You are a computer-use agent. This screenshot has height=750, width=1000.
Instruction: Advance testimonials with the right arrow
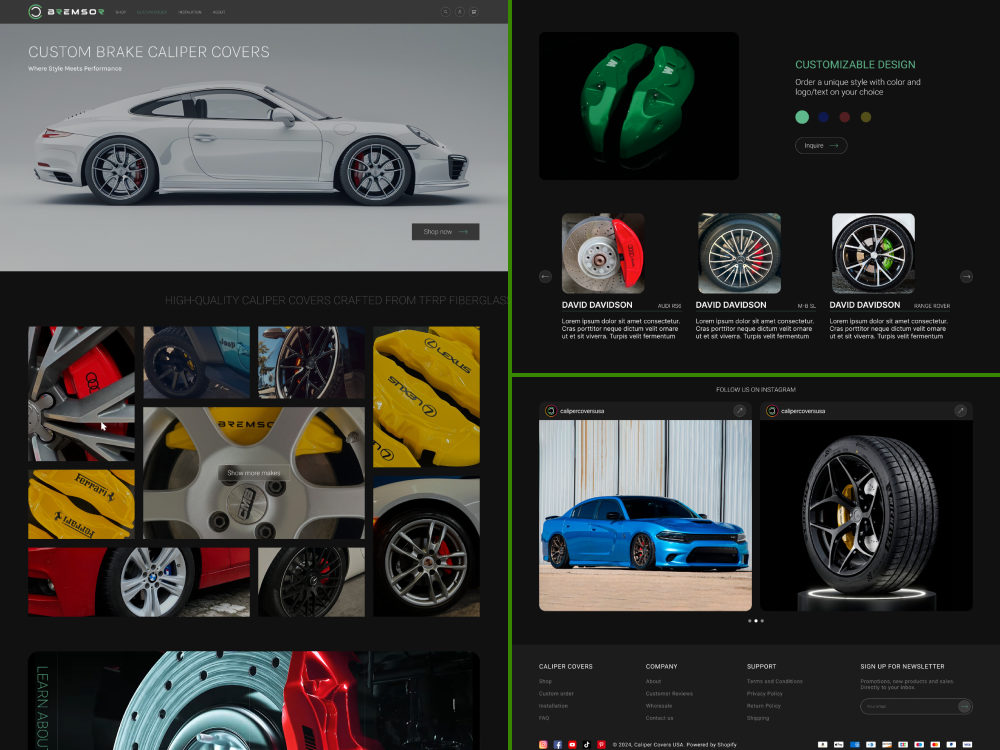(966, 276)
